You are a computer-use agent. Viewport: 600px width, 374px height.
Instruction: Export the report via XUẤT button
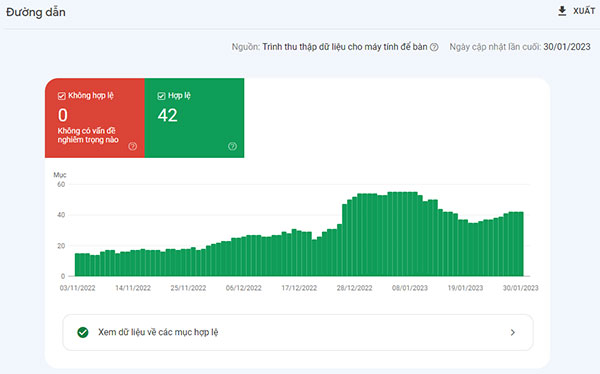pos(576,11)
